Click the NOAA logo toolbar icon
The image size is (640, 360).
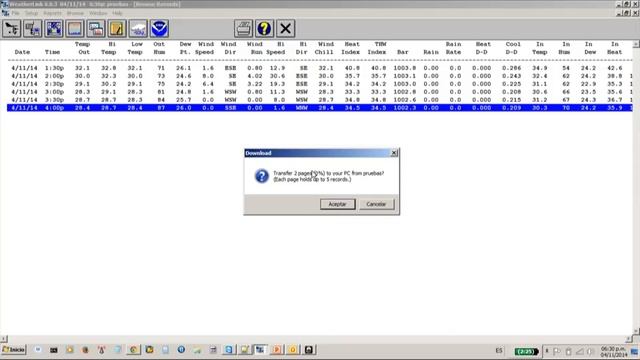click(160, 29)
